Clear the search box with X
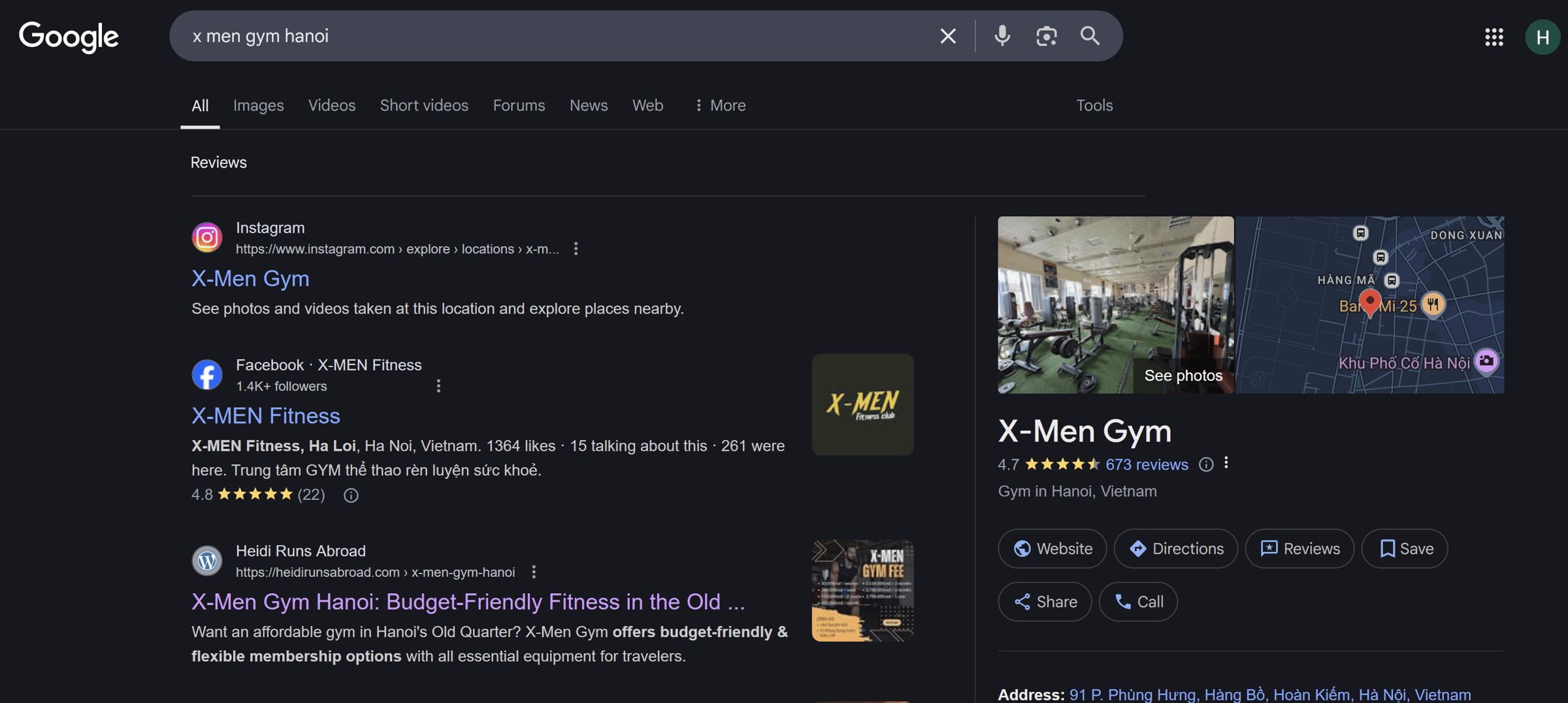 [x=948, y=36]
